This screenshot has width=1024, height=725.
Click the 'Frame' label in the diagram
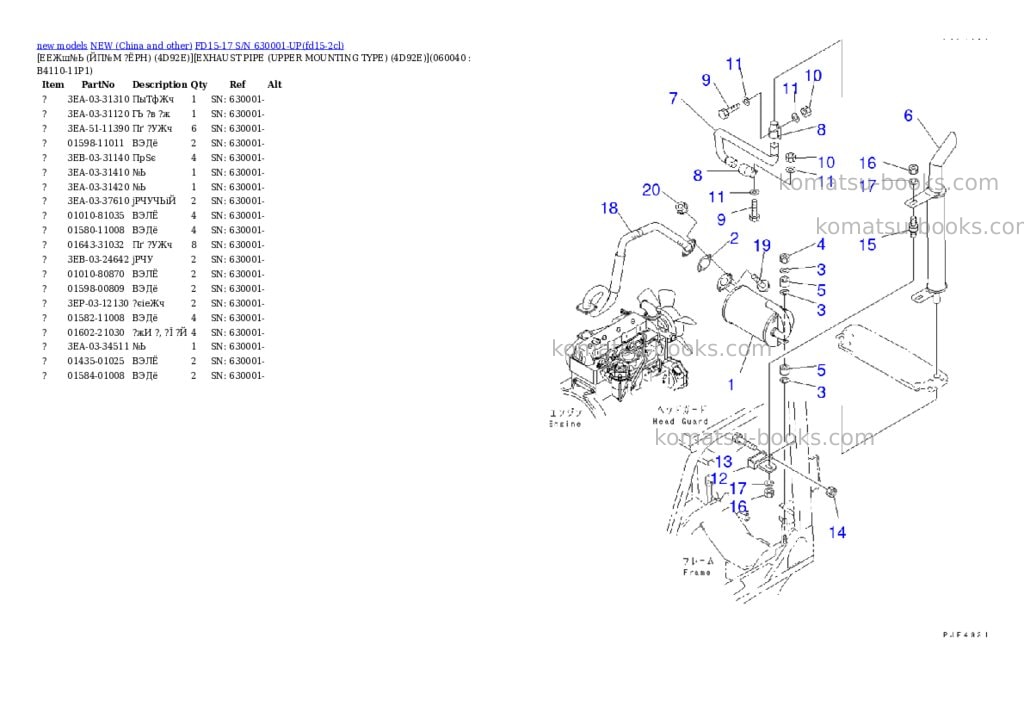point(697,572)
